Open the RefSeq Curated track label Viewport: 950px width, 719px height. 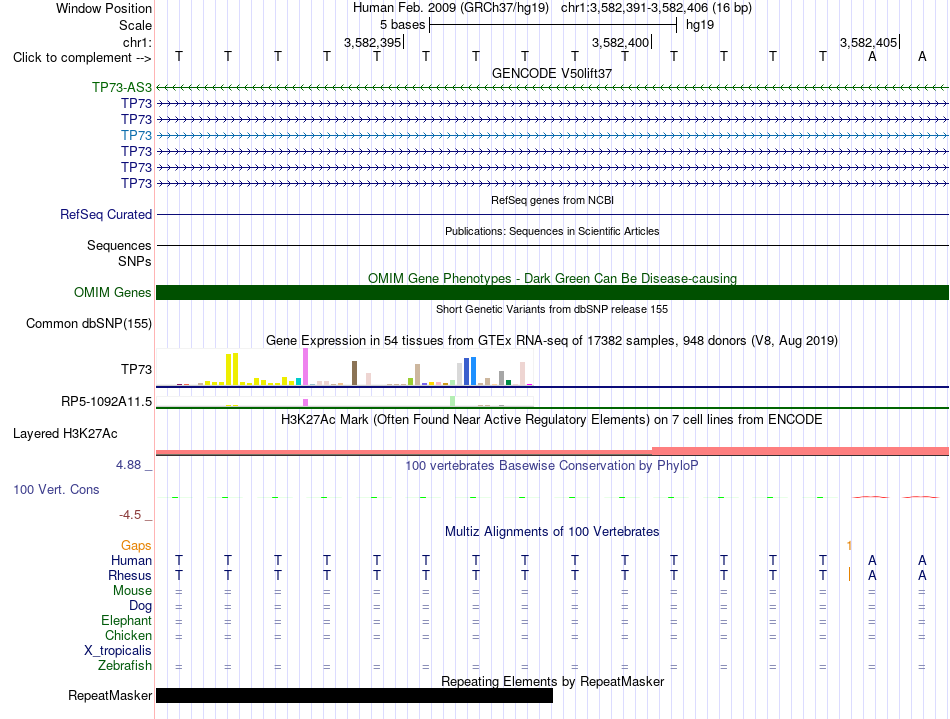[x=106, y=214]
